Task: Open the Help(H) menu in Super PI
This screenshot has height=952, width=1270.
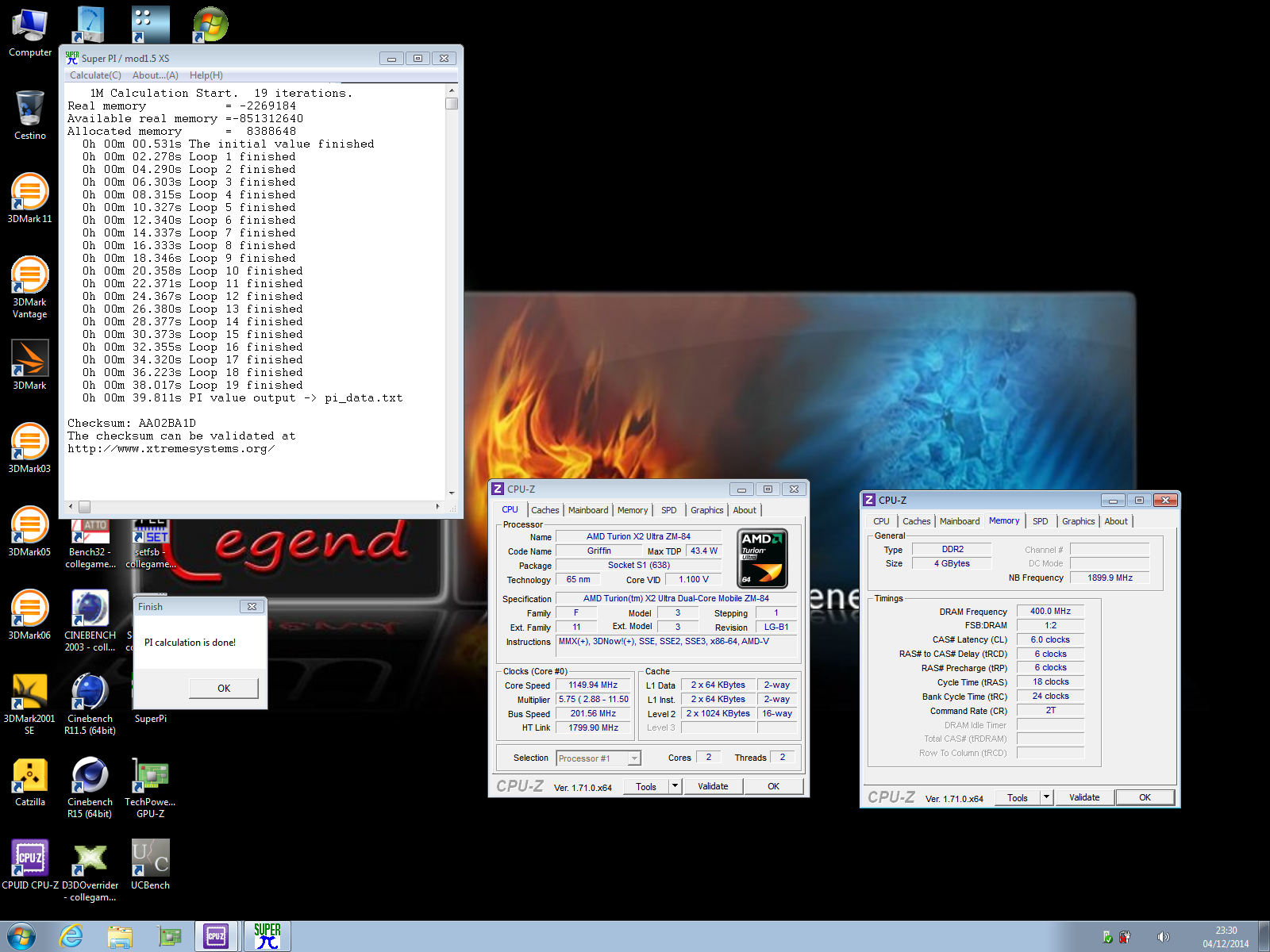Action: click(x=206, y=75)
